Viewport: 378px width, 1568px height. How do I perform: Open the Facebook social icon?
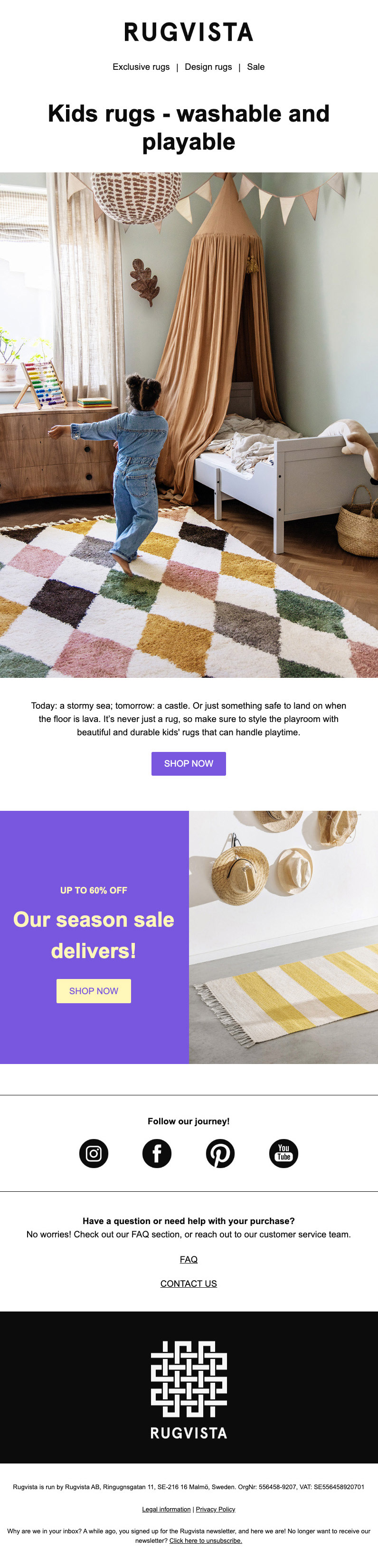pyautogui.click(x=157, y=1153)
